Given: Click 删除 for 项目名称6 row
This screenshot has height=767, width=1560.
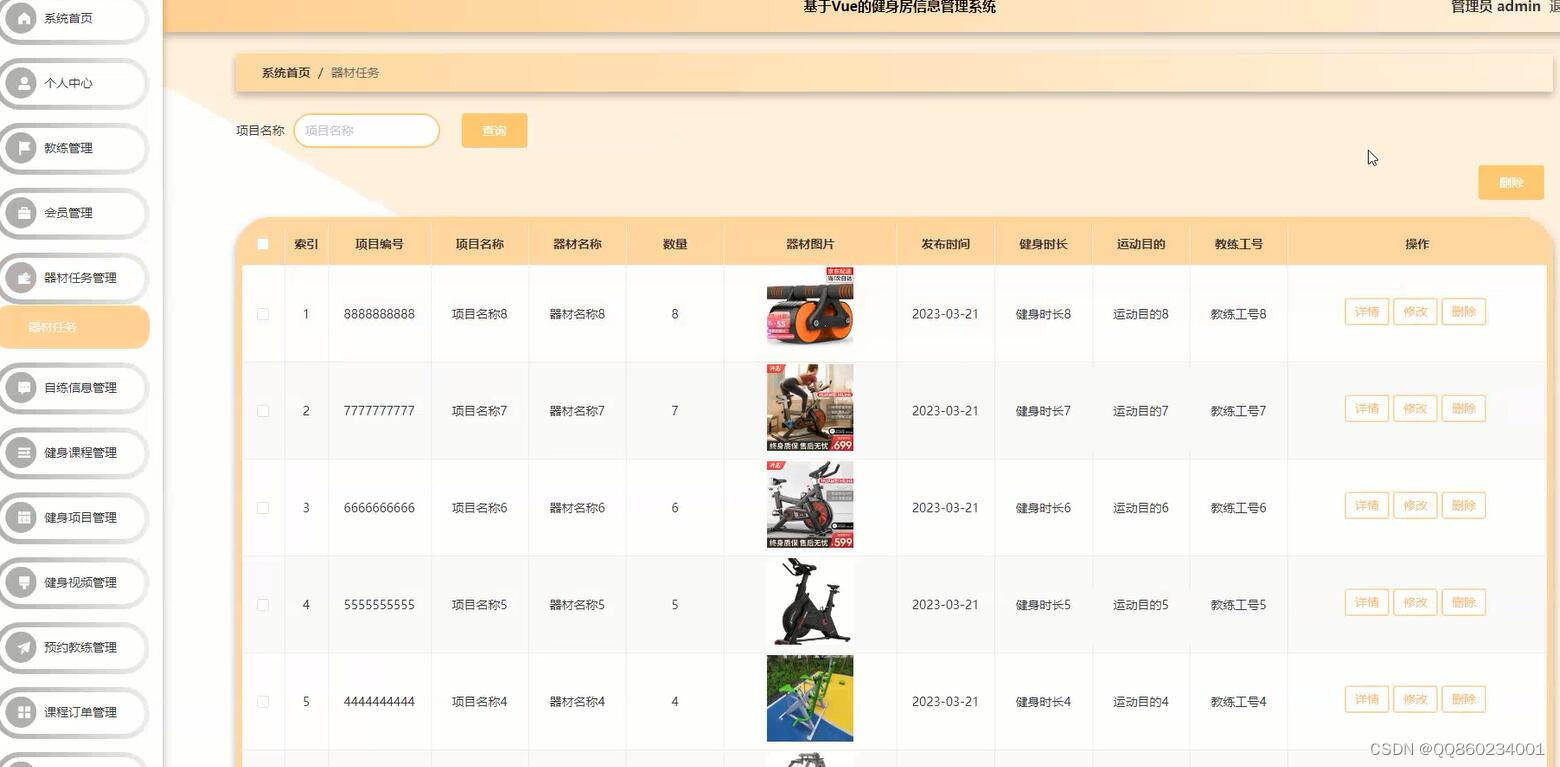Looking at the screenshot, I should [1464, 506].
